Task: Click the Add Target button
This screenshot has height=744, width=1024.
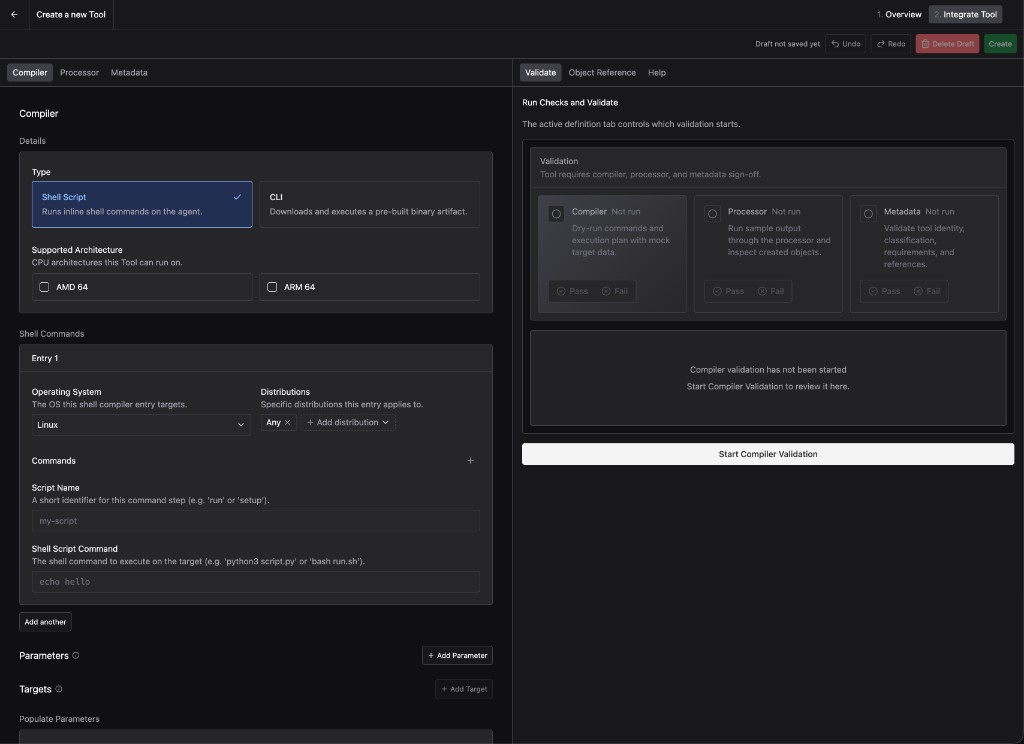Action: coord(464,689)
